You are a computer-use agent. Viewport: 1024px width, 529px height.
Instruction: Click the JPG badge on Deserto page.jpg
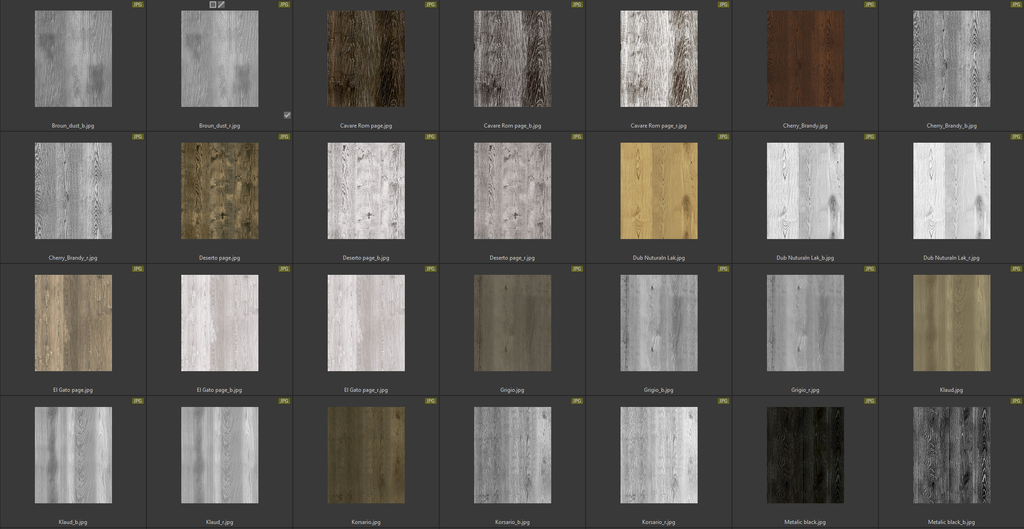click(x=284, y=137)
